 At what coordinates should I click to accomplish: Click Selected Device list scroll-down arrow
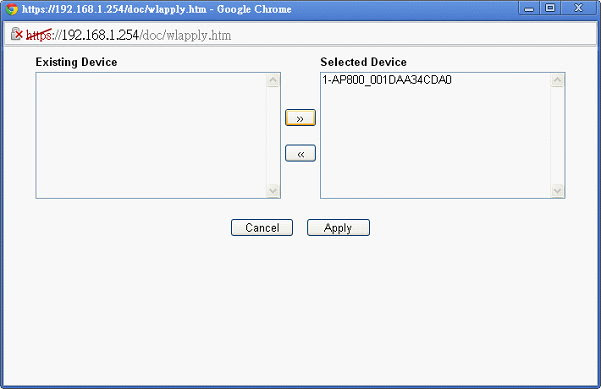[x=557, y=190]
